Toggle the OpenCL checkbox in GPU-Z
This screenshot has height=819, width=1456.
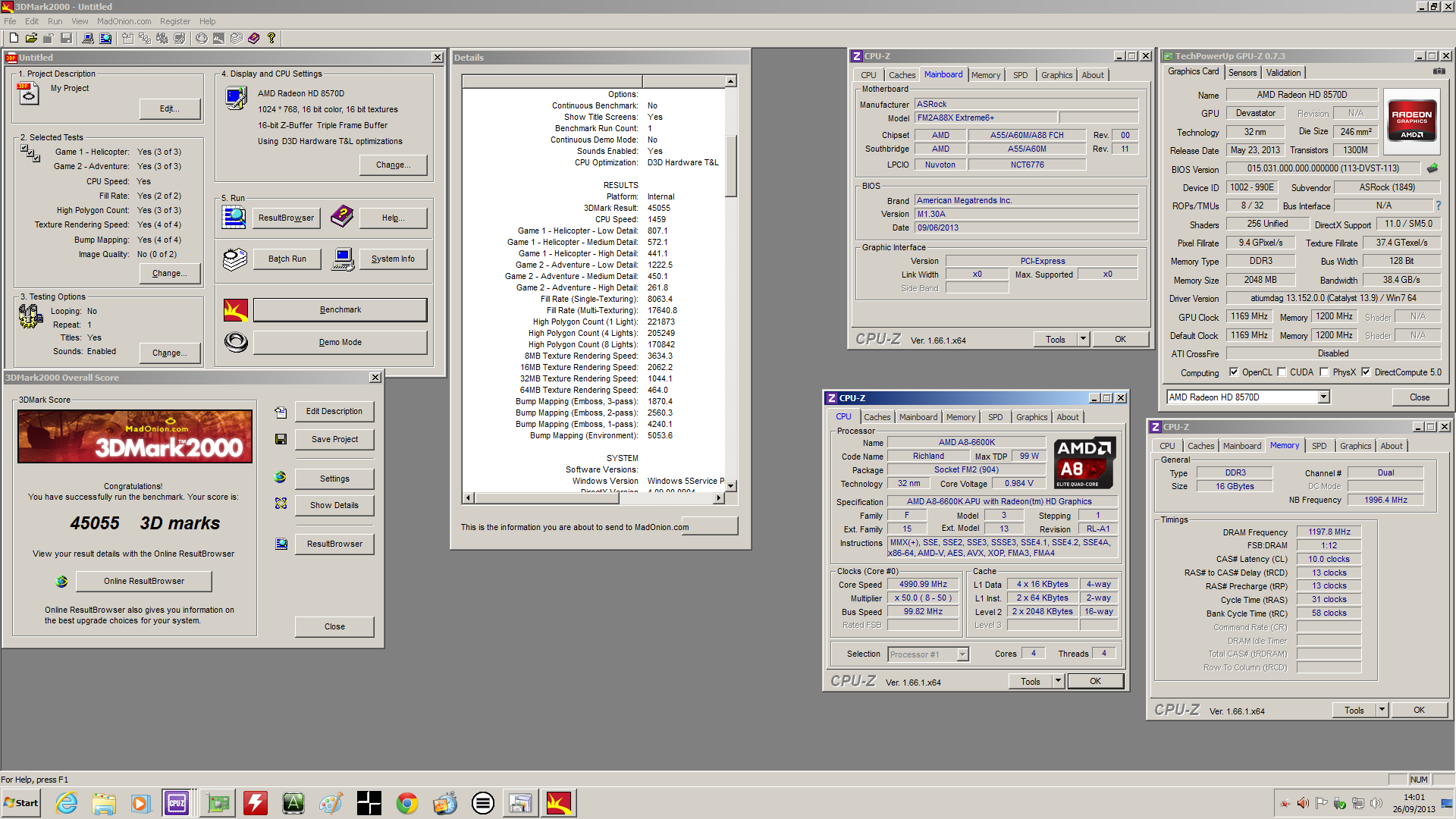click(x=1234, y=372)
